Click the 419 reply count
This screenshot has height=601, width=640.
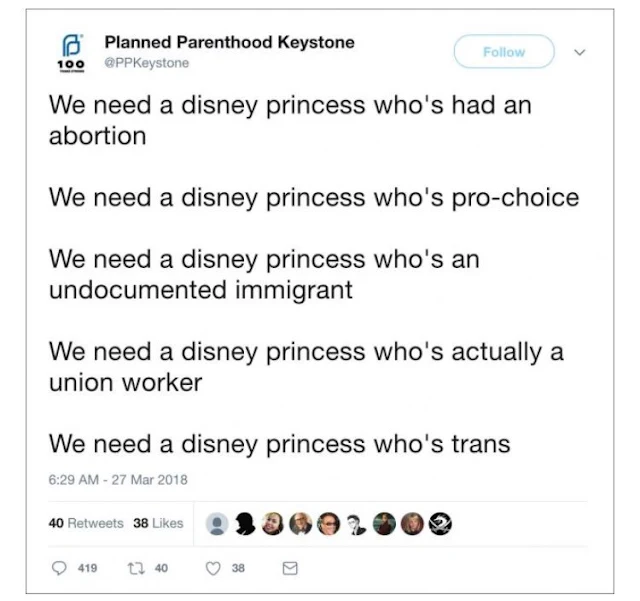point(87,567)
